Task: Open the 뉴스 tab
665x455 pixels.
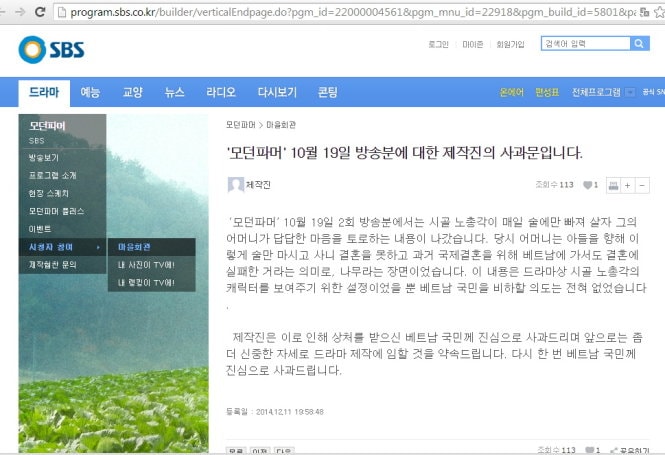Action: coord(174,92)
